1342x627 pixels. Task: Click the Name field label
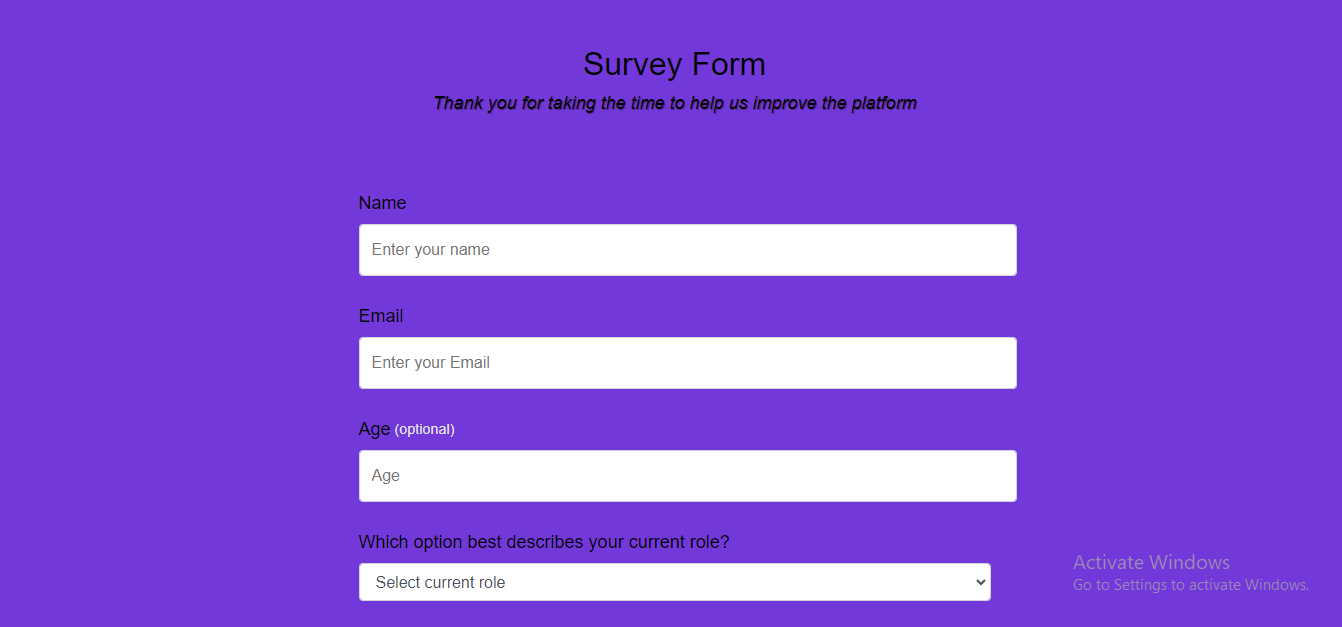tap(382, 203)
